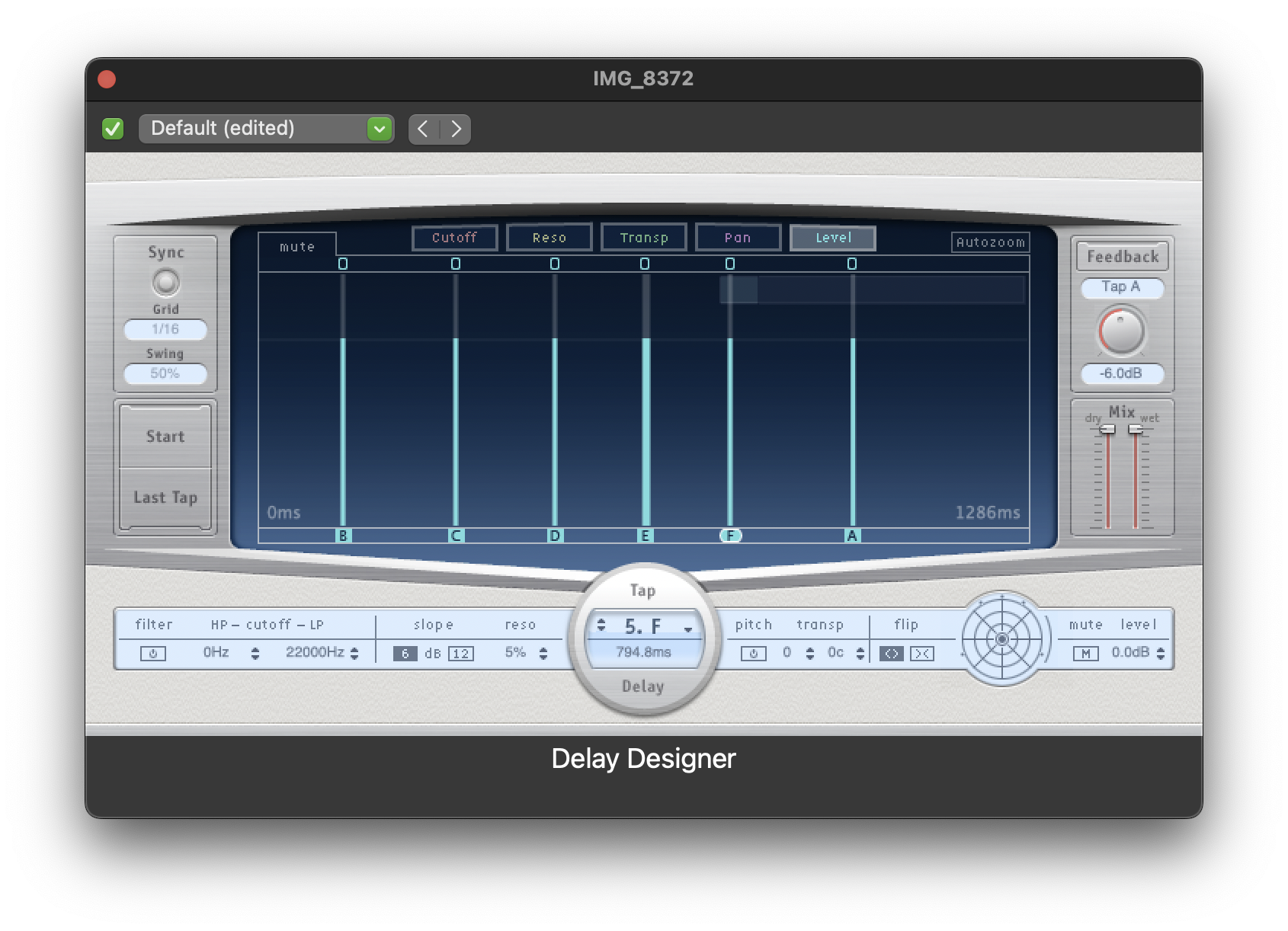This screenshot has height=931, width=1288.
Task: Click the 794.8ms delay time field
Action: pos(644,653)
